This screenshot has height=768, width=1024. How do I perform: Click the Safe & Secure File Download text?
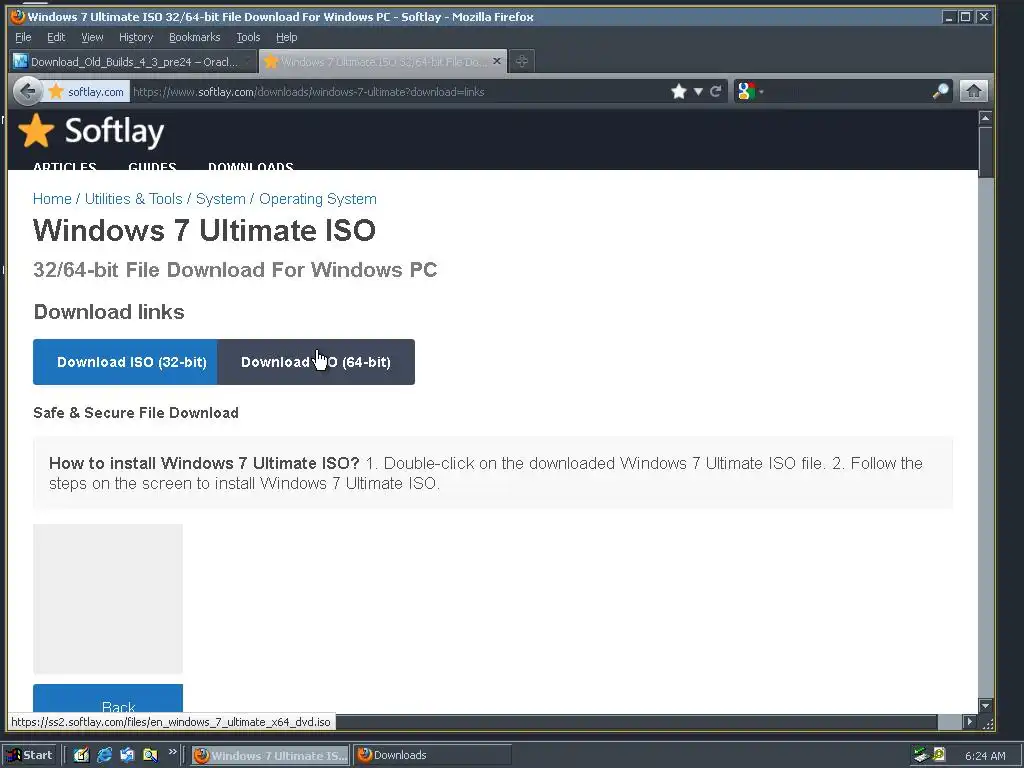click(136, 413)
